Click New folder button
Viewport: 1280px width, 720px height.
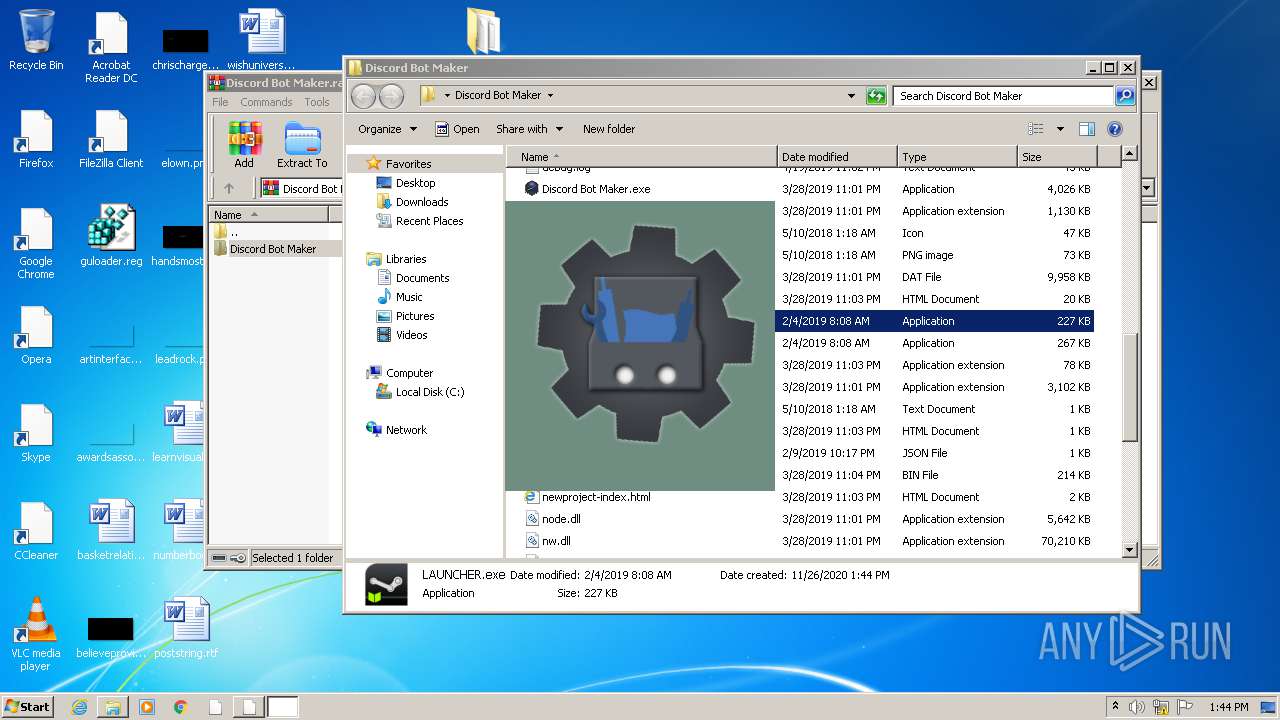(609, 129)
